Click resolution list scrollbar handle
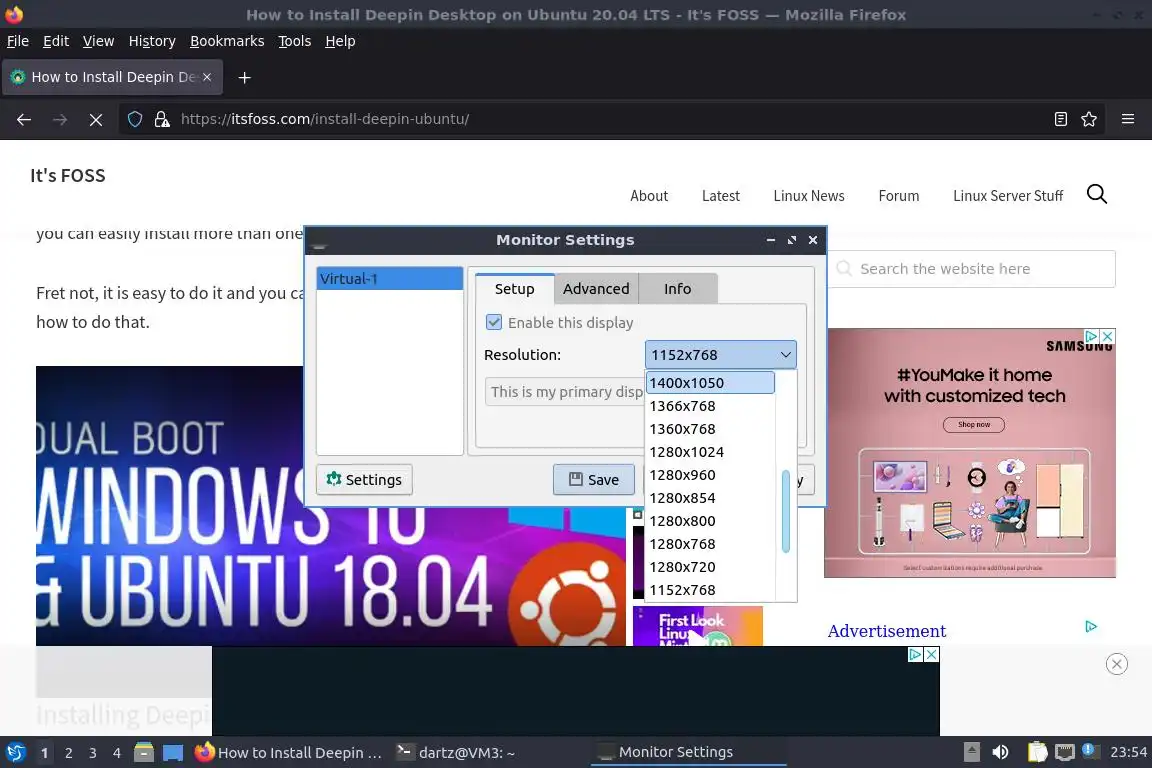Image resolution: width=1152 pixels, height=768 pixels. pos(785,511)
